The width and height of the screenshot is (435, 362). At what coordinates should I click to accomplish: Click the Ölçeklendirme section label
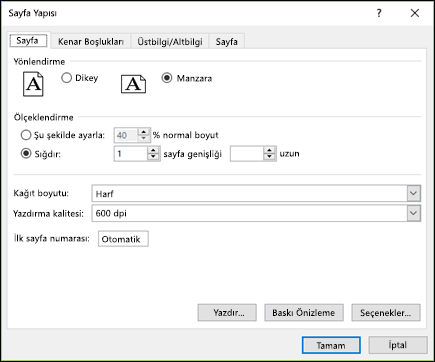[x=43, y=117]
